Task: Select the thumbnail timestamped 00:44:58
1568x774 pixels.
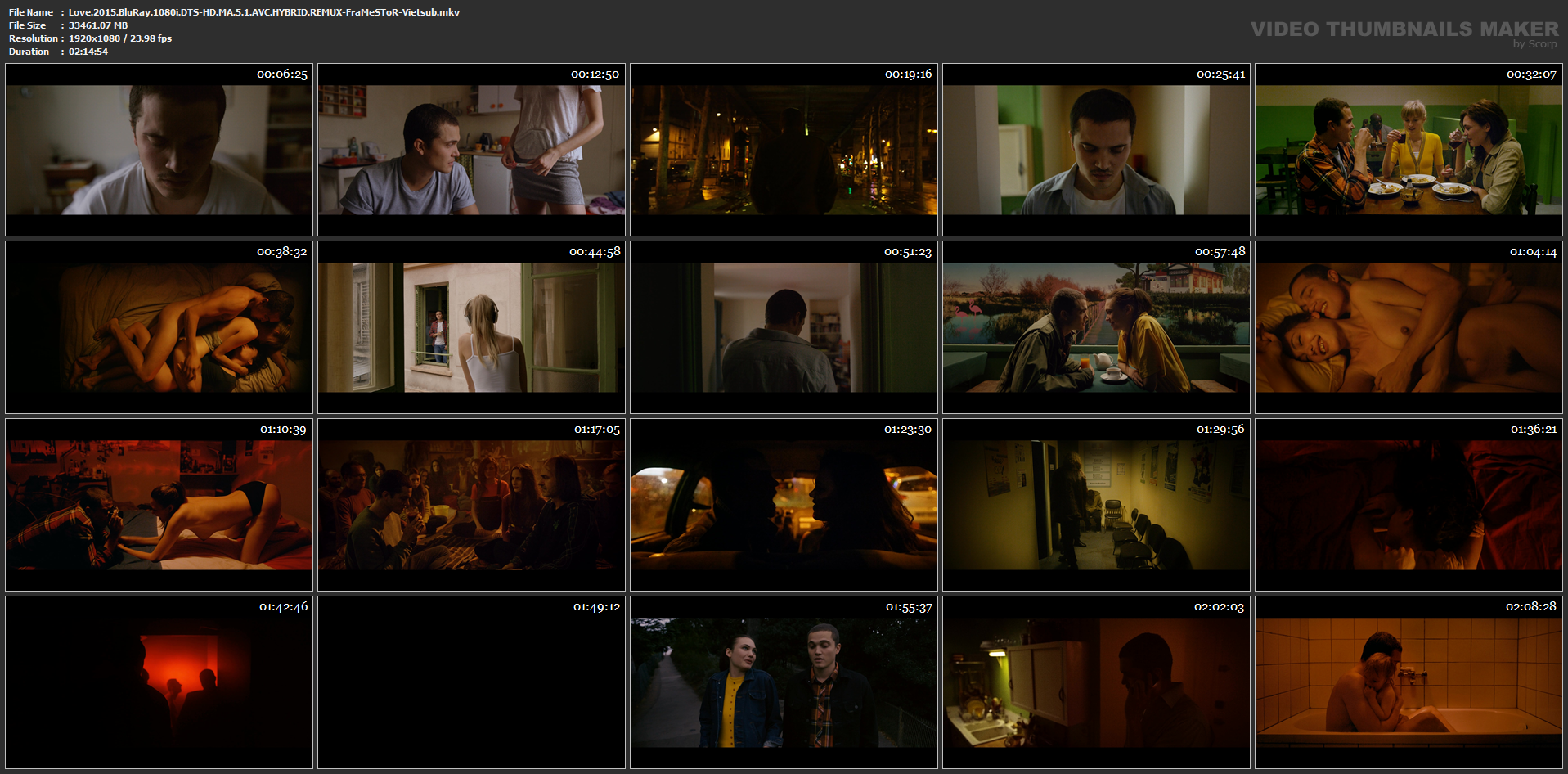Action: (471, 327)
